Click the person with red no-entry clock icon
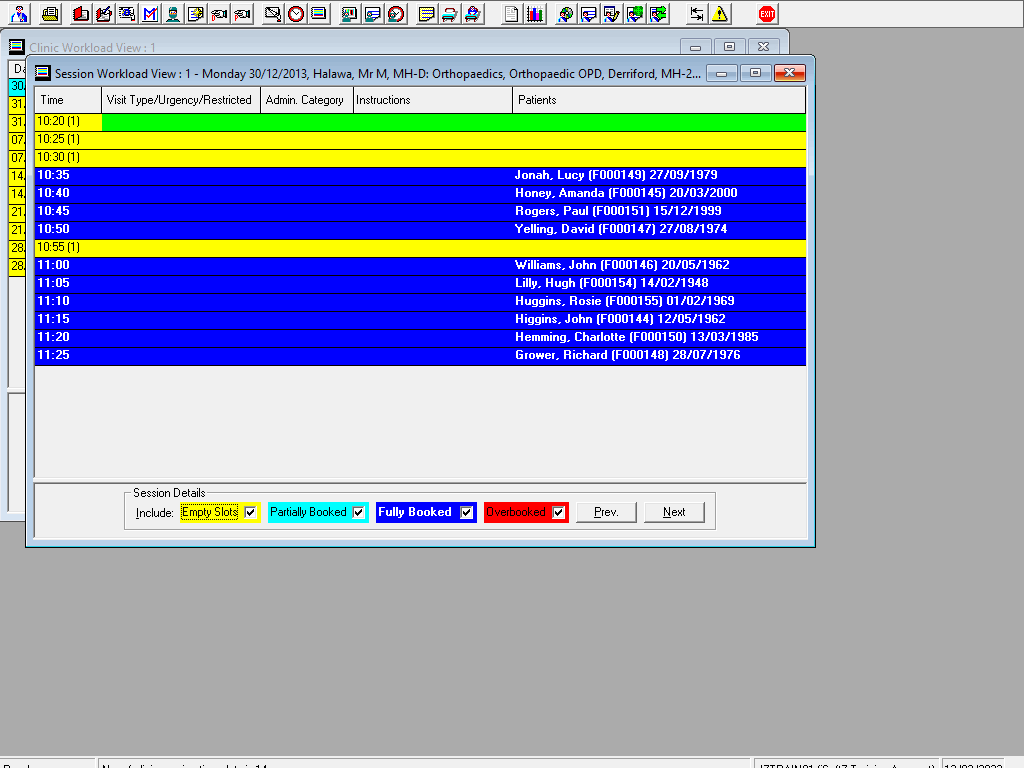Screen dimensions: 1024x768 tap(396, 14)
